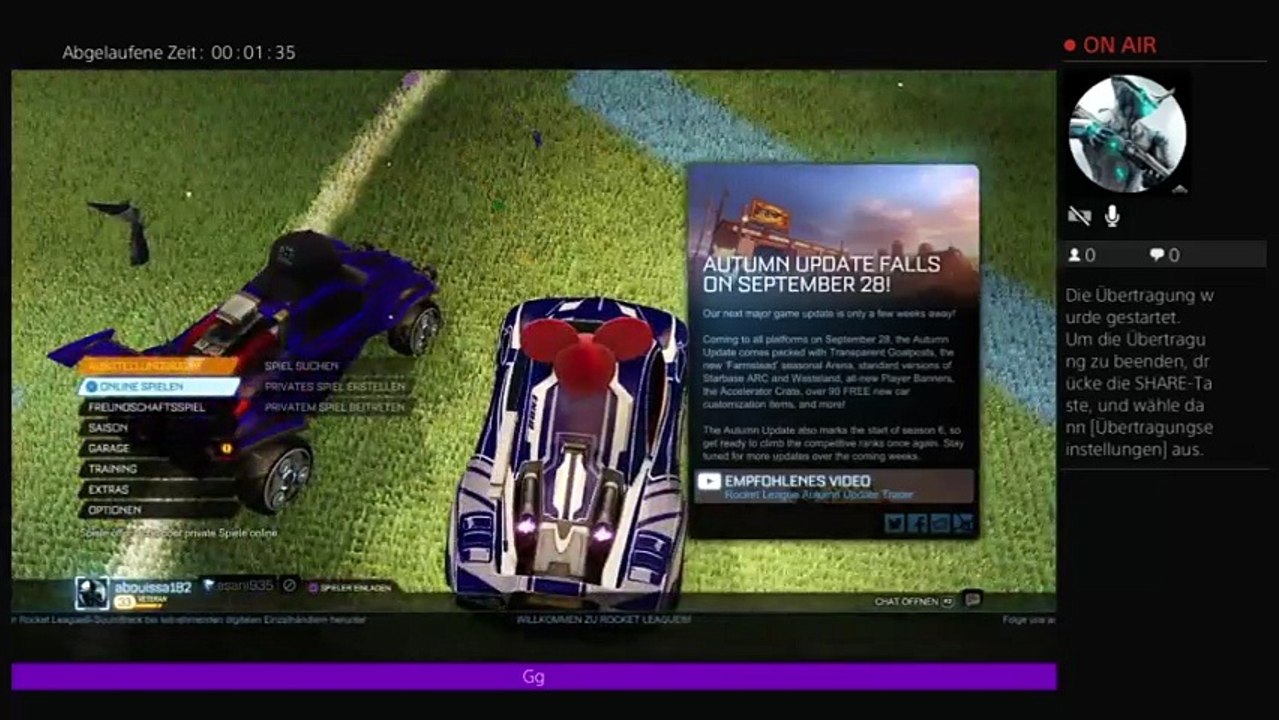Click the Abgelaufene Zeit timer text
The width and height of the screenshot is (1279, 720).
coord(179,52)
